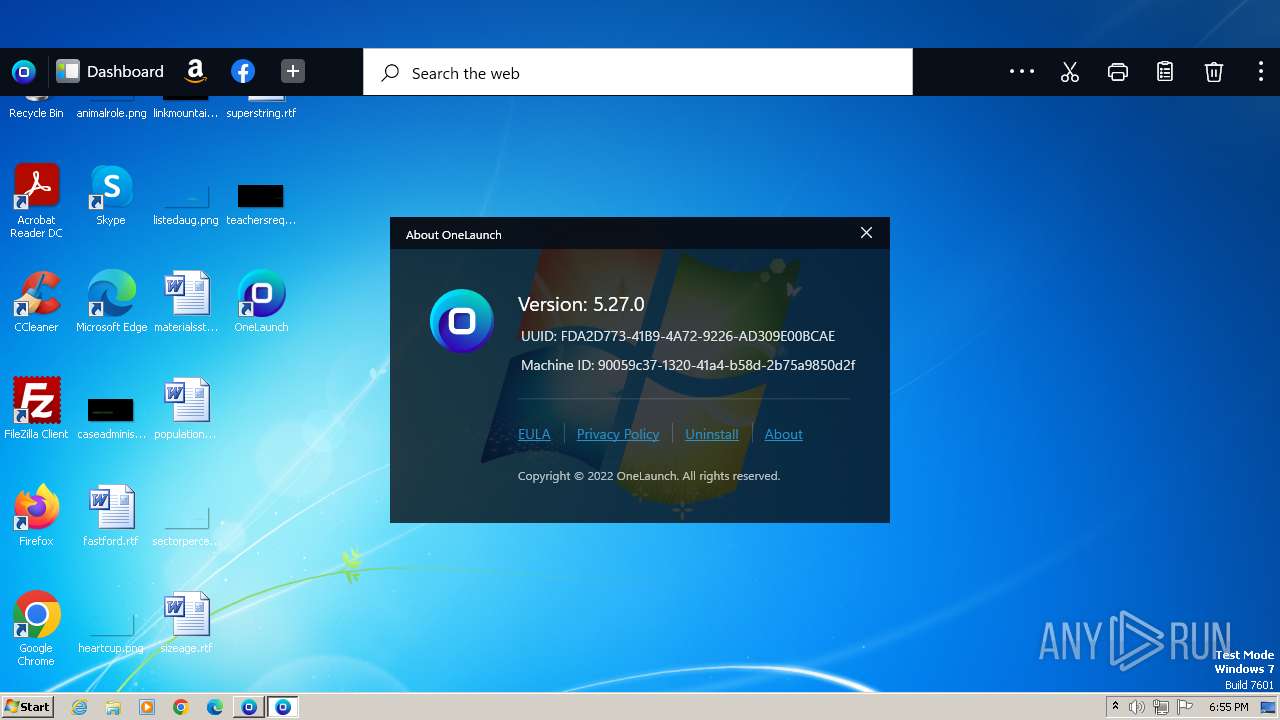Viewport: 1280px width, 720px height.
Task: Close the About OneLaunch dialog
Action: (866, 233)
